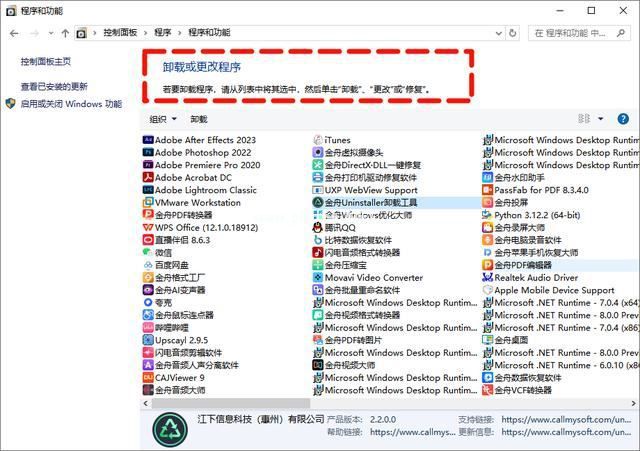
Task: Select the Realtek Audio Driver icon
Action: click(x=487, y=278)
